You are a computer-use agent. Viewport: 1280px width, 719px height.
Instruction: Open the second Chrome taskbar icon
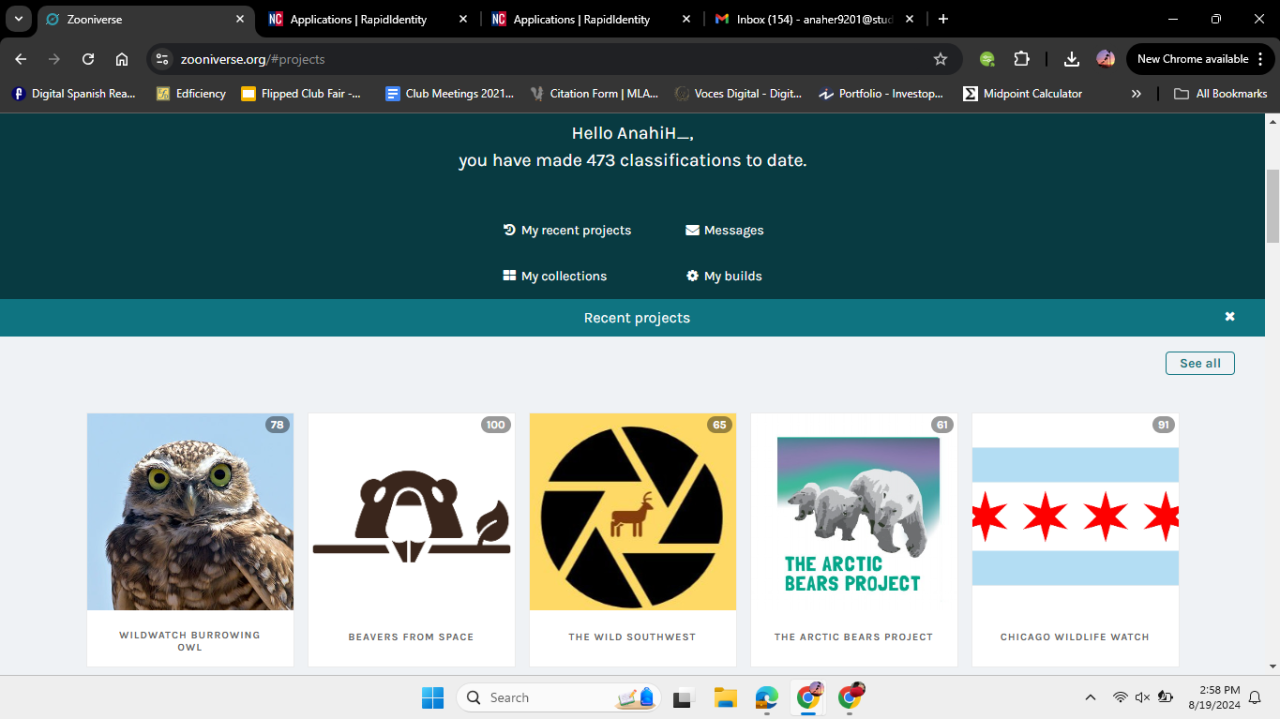[x=850, y=697]
